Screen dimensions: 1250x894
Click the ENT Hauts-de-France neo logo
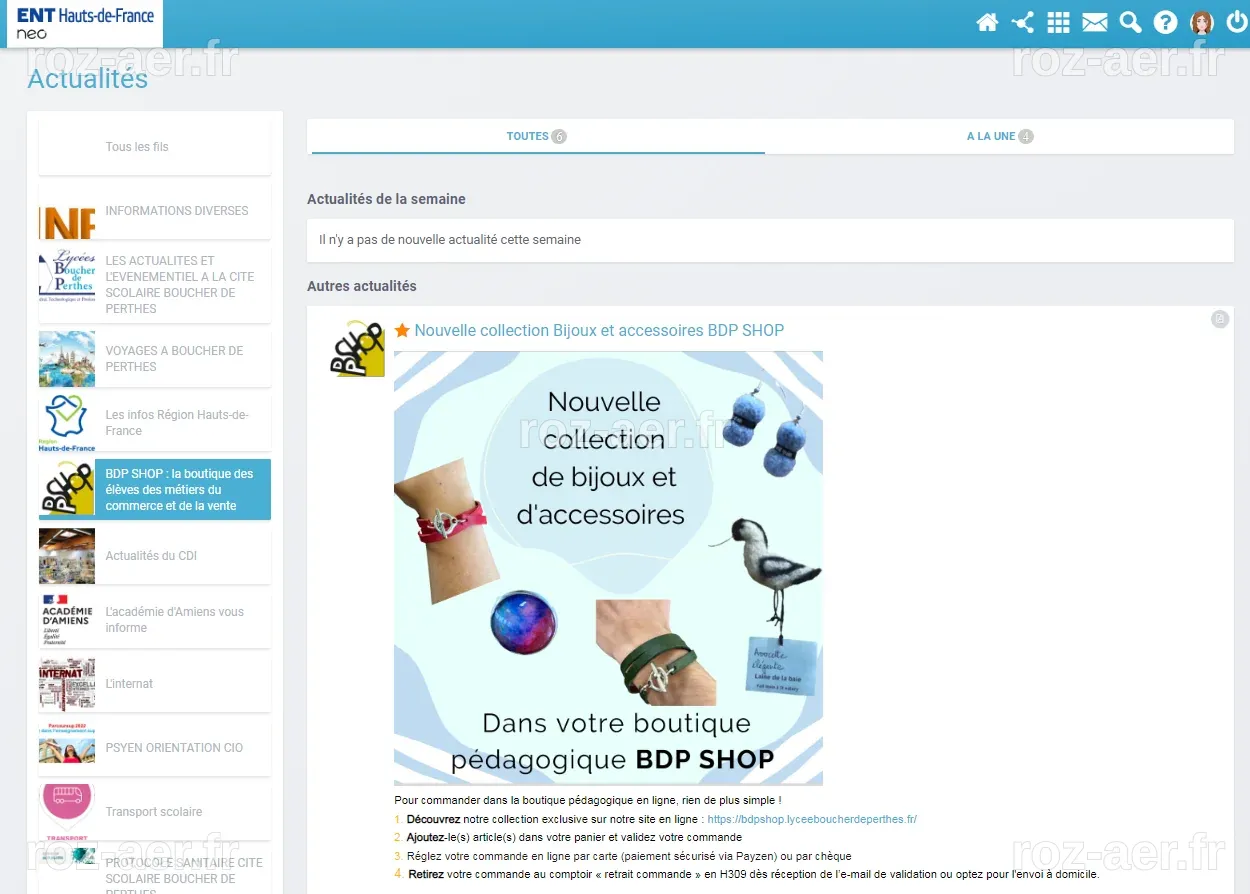tap(85, 23)
